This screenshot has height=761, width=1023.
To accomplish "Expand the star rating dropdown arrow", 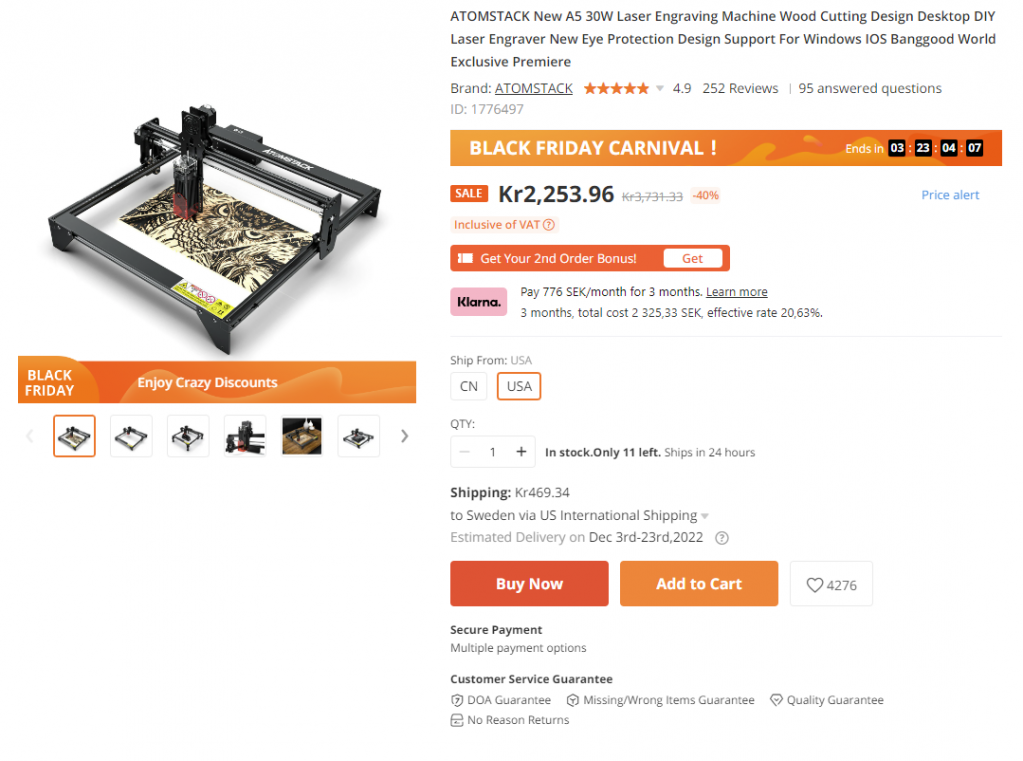I will click(660, 88).
